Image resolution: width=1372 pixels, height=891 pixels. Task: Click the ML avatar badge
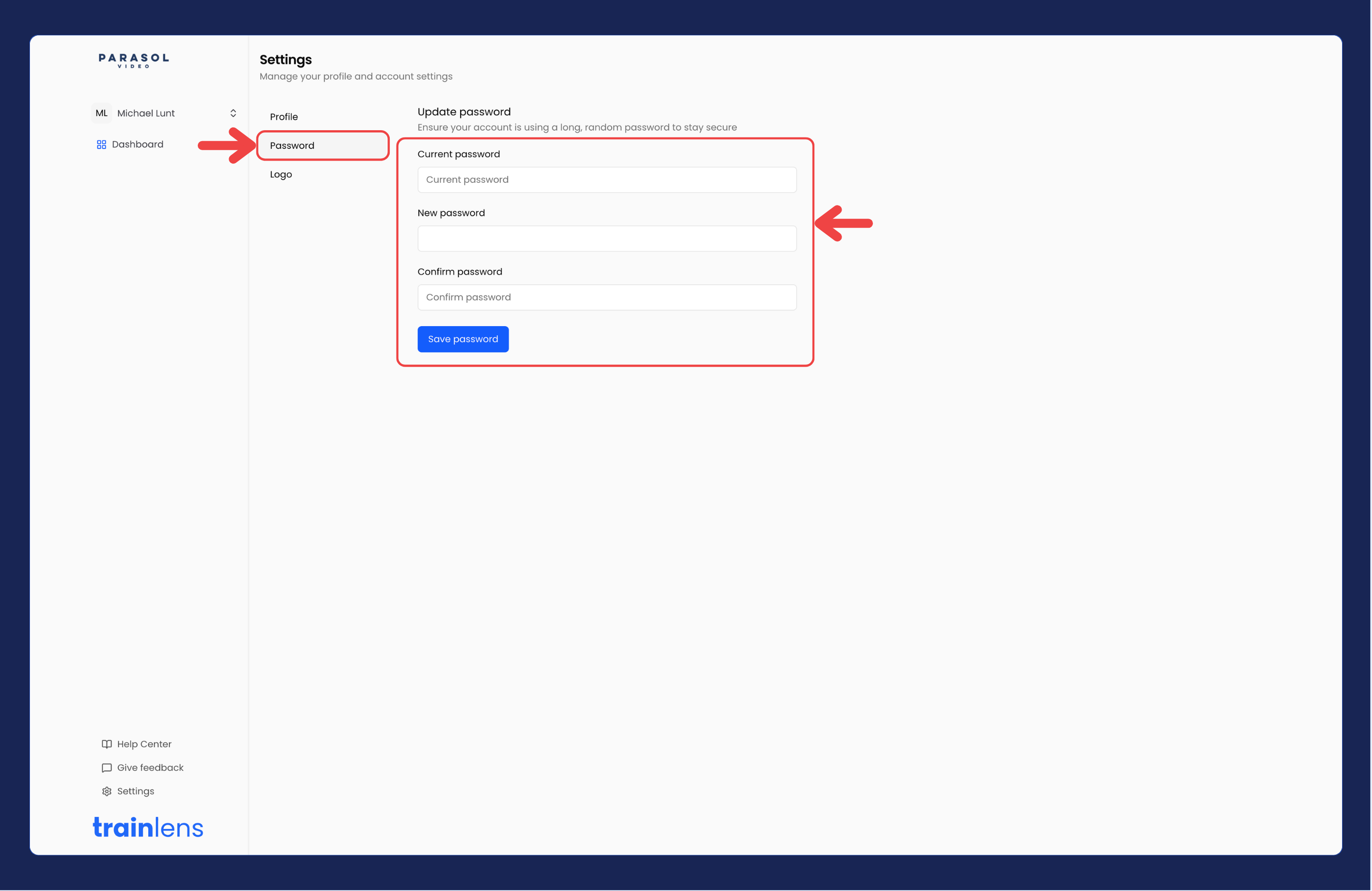(102, 113)
